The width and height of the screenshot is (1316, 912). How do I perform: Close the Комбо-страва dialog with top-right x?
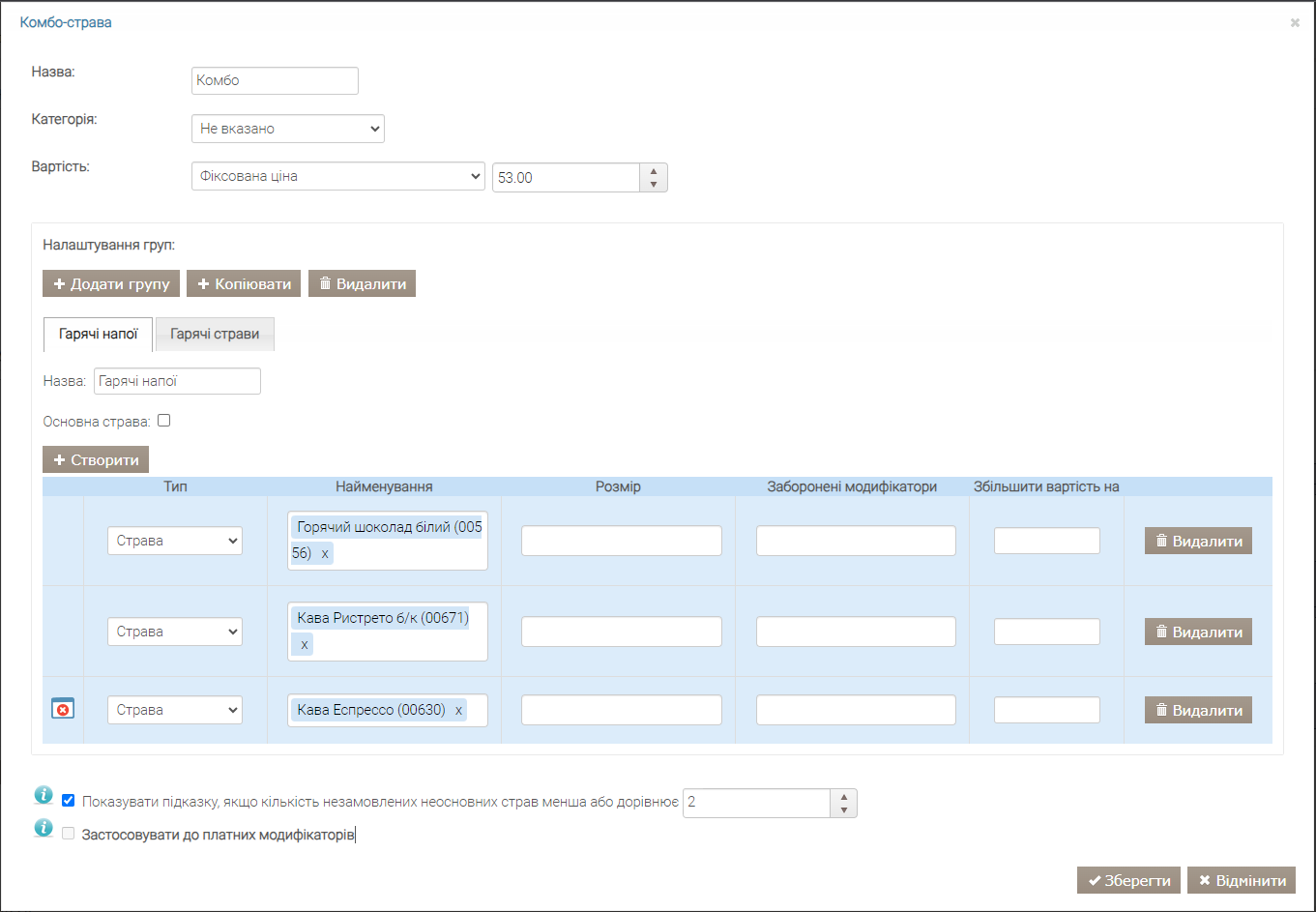point(1295,22)
